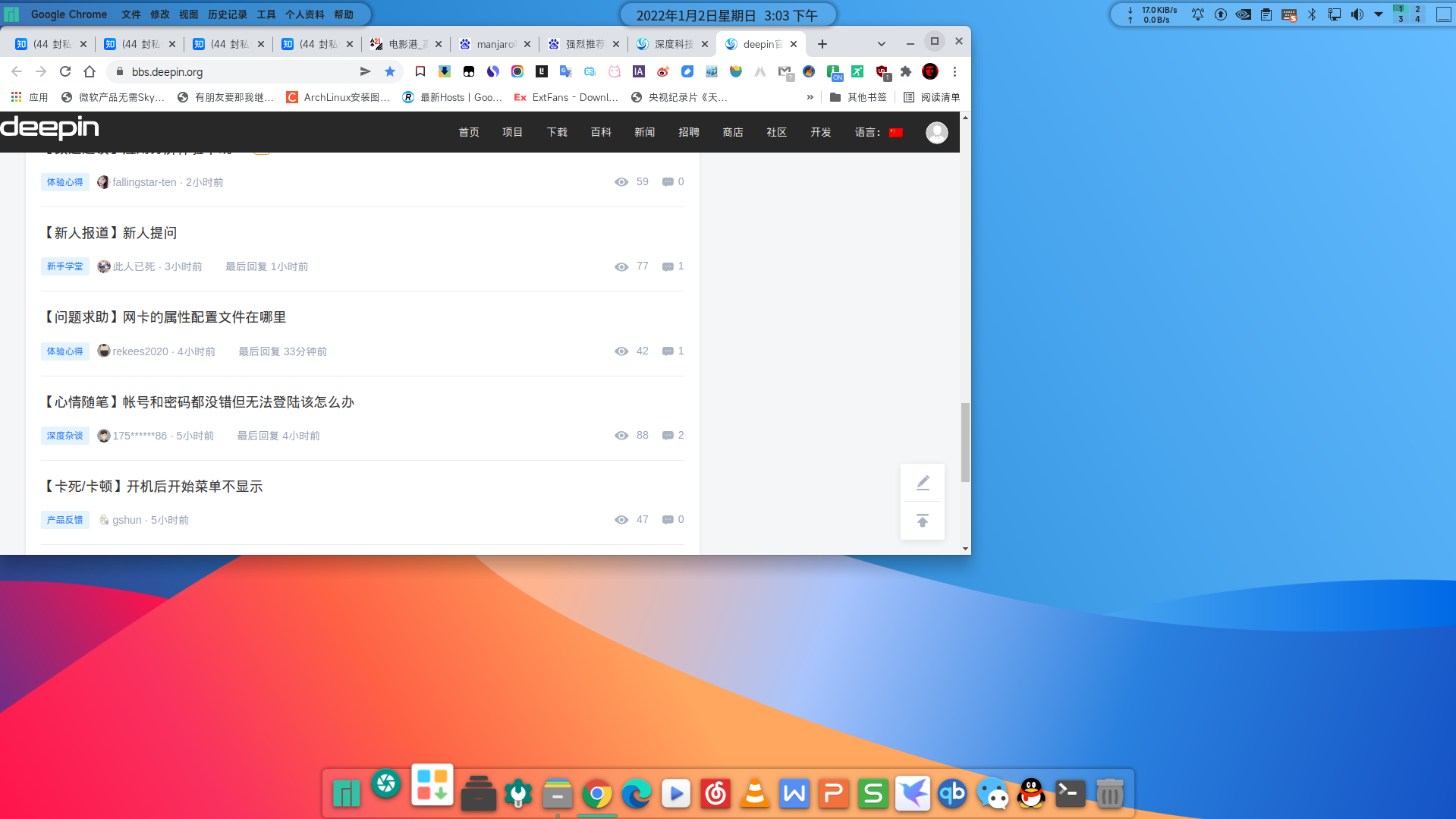The image size is (1456, 819).
Task: Open 百科 in the deepin navbar
Action: coord(601,132)
